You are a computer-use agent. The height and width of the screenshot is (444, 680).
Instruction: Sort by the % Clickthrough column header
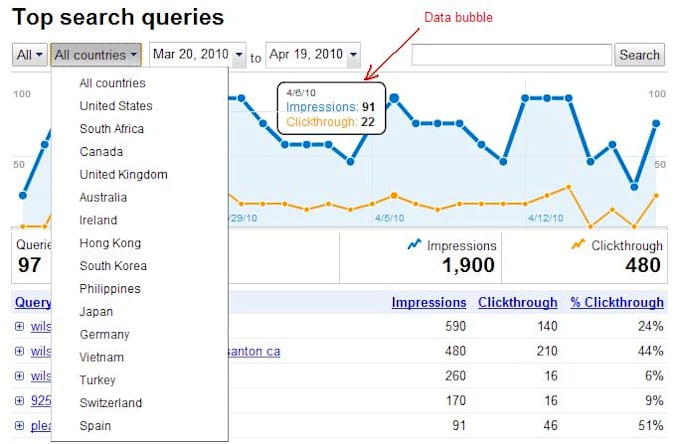point(617,302)
